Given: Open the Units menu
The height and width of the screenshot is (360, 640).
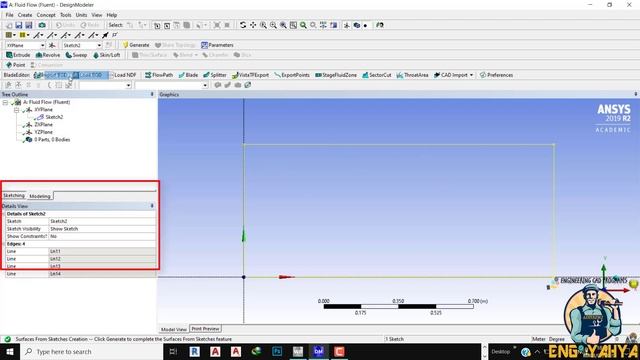Looking at the screenshot, I should coord(81,15).
